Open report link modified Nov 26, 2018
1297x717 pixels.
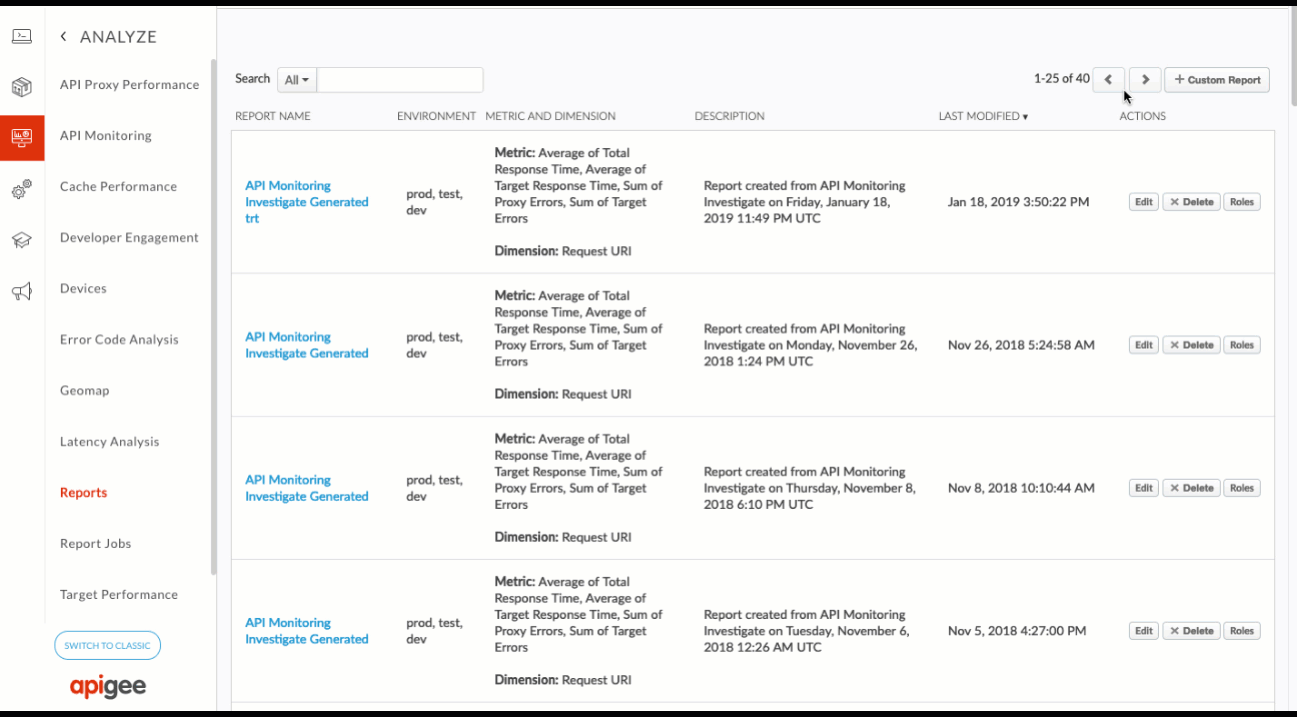[x=307, y=345]
